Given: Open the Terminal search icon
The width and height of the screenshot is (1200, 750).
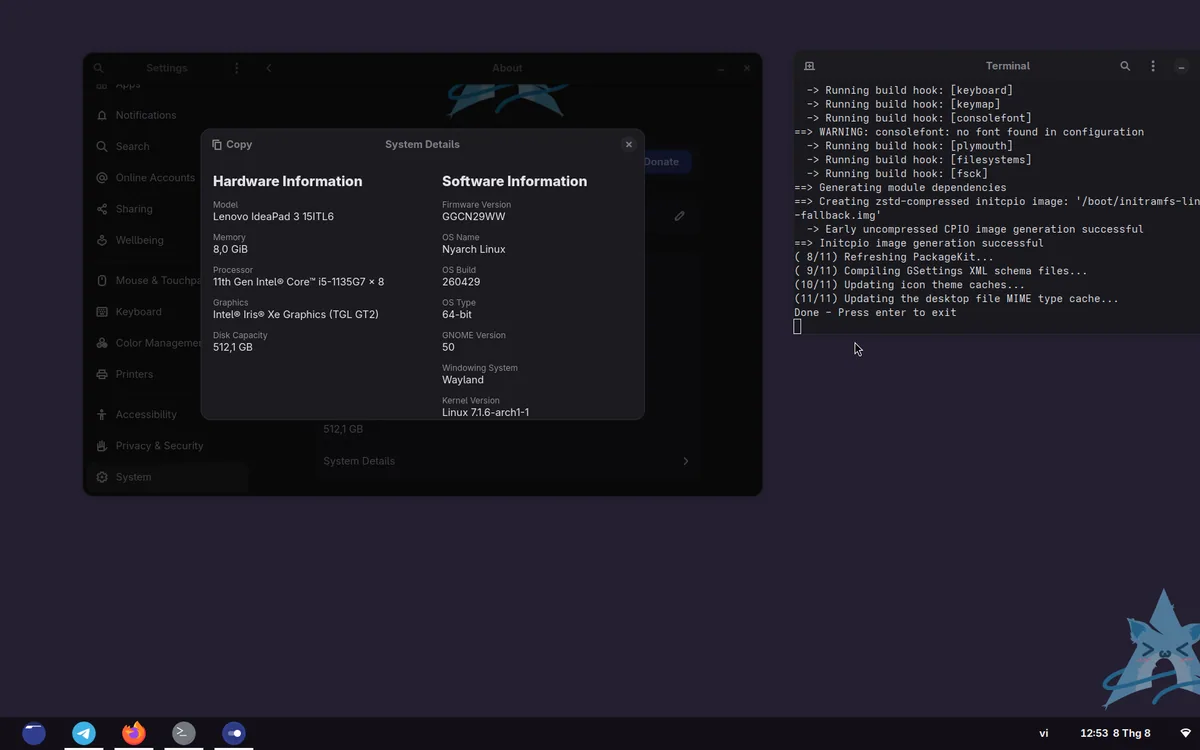Looking at the screenshot, I should (x=1125, y=66).
